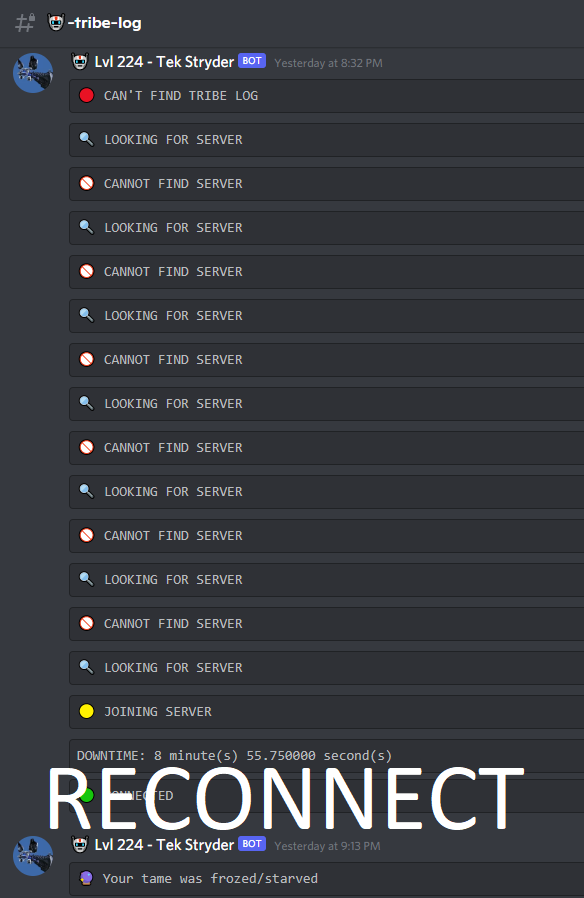The height and width of the screenshot is (898, 584).
Task: Click the yellow circle next to JOINING SERVER
Action: pyautogui.click(x=86, y=711)
